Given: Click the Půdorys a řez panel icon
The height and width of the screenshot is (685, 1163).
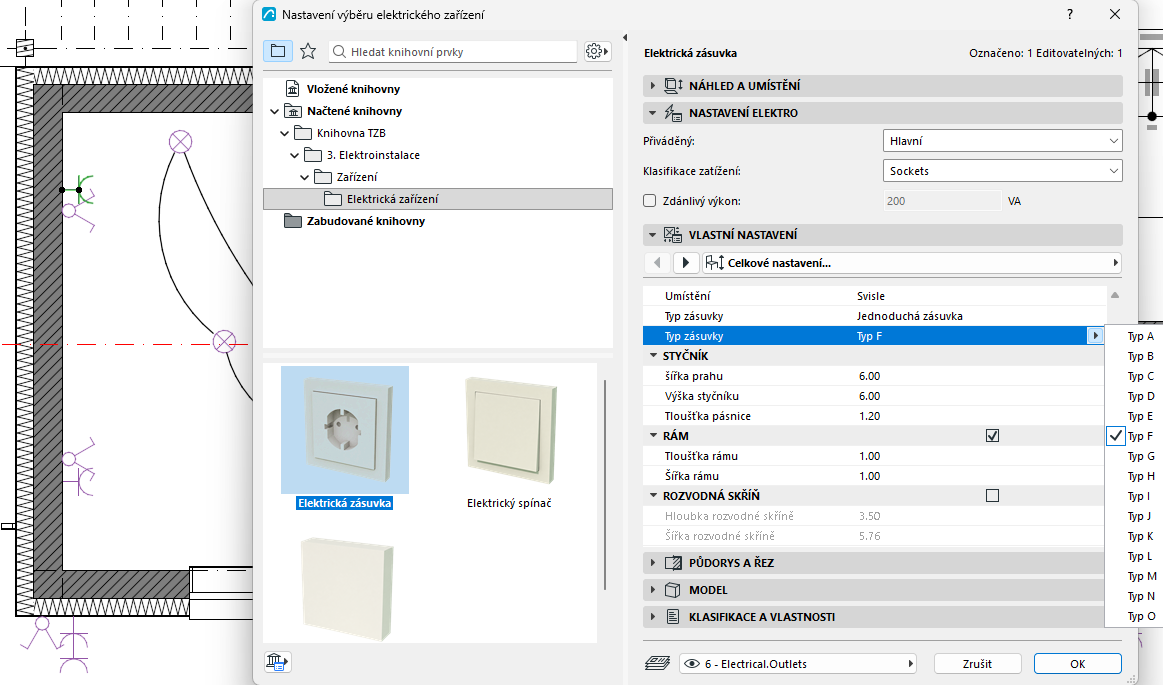Looking at the screenshot, I should pos(673,563).
